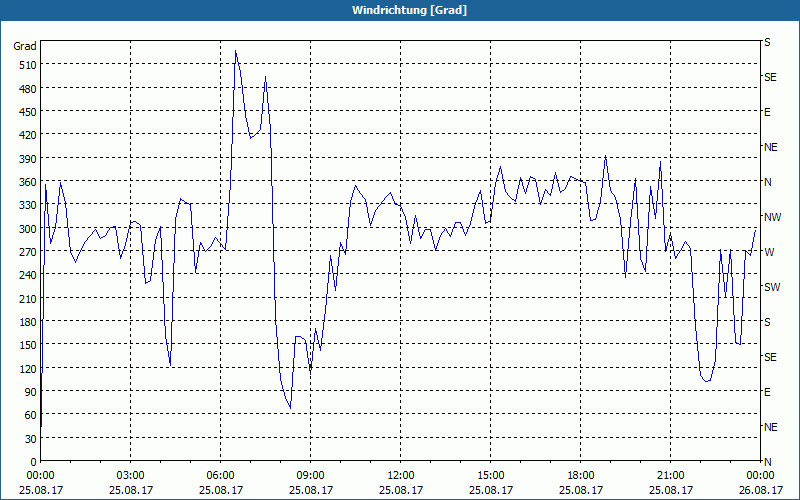Click the 60 left axis label
The height and width of the screenshot is (500, 800).
point(30,415)
